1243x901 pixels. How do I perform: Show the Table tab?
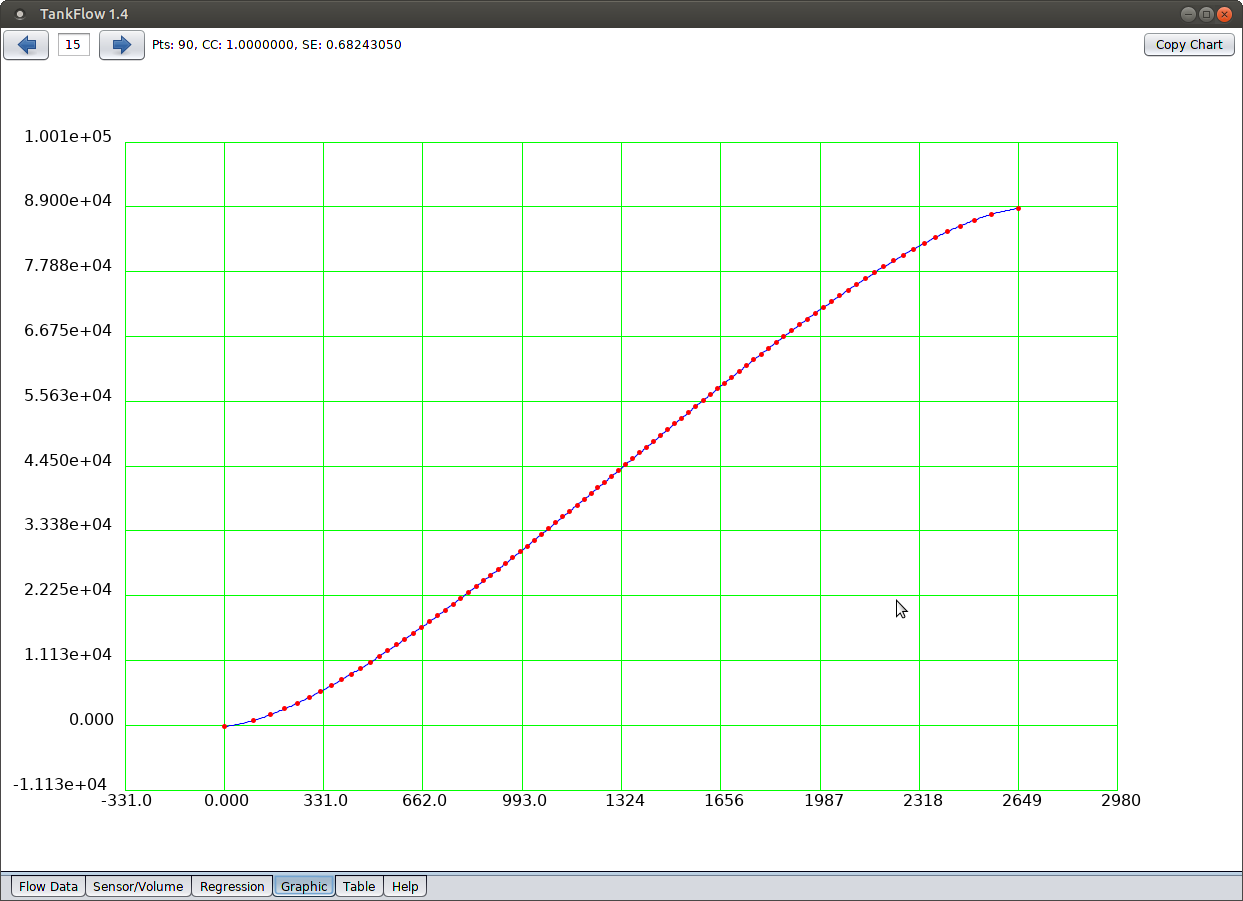[359, 886]
